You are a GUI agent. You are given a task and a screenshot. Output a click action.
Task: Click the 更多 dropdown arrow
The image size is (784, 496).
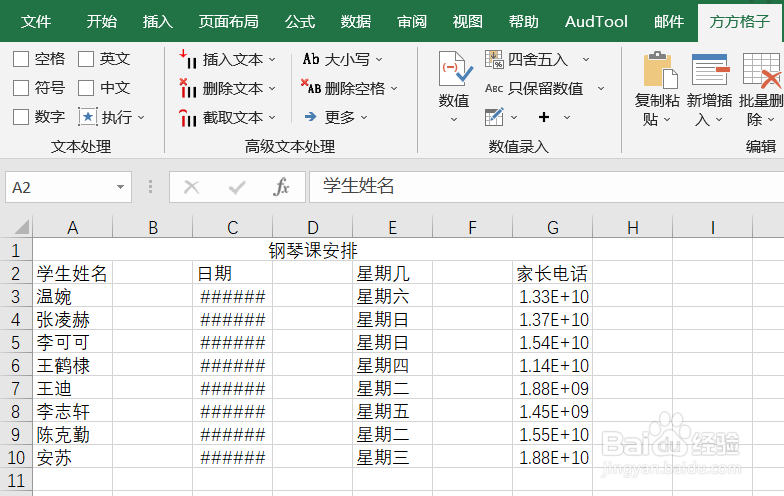point(364,118)
